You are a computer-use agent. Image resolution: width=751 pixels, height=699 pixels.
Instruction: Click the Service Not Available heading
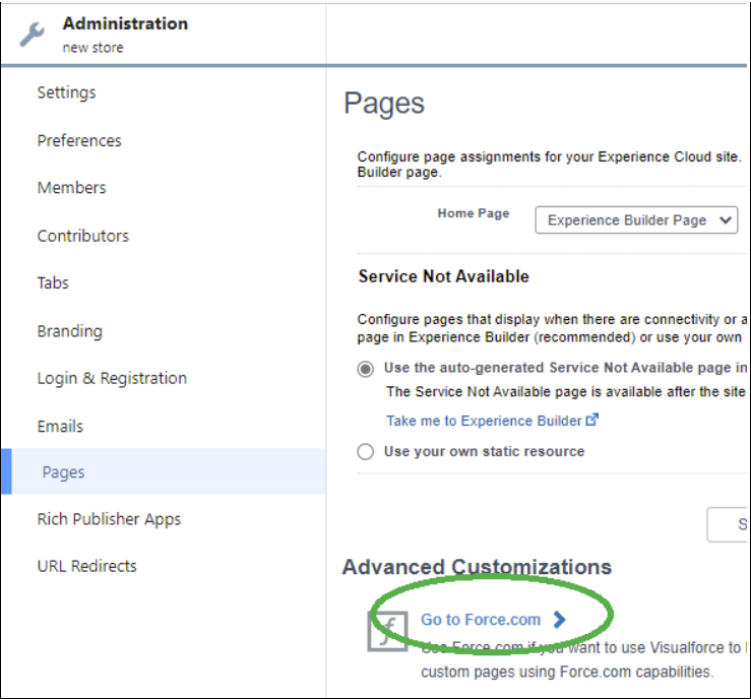[x=444, y=276]
